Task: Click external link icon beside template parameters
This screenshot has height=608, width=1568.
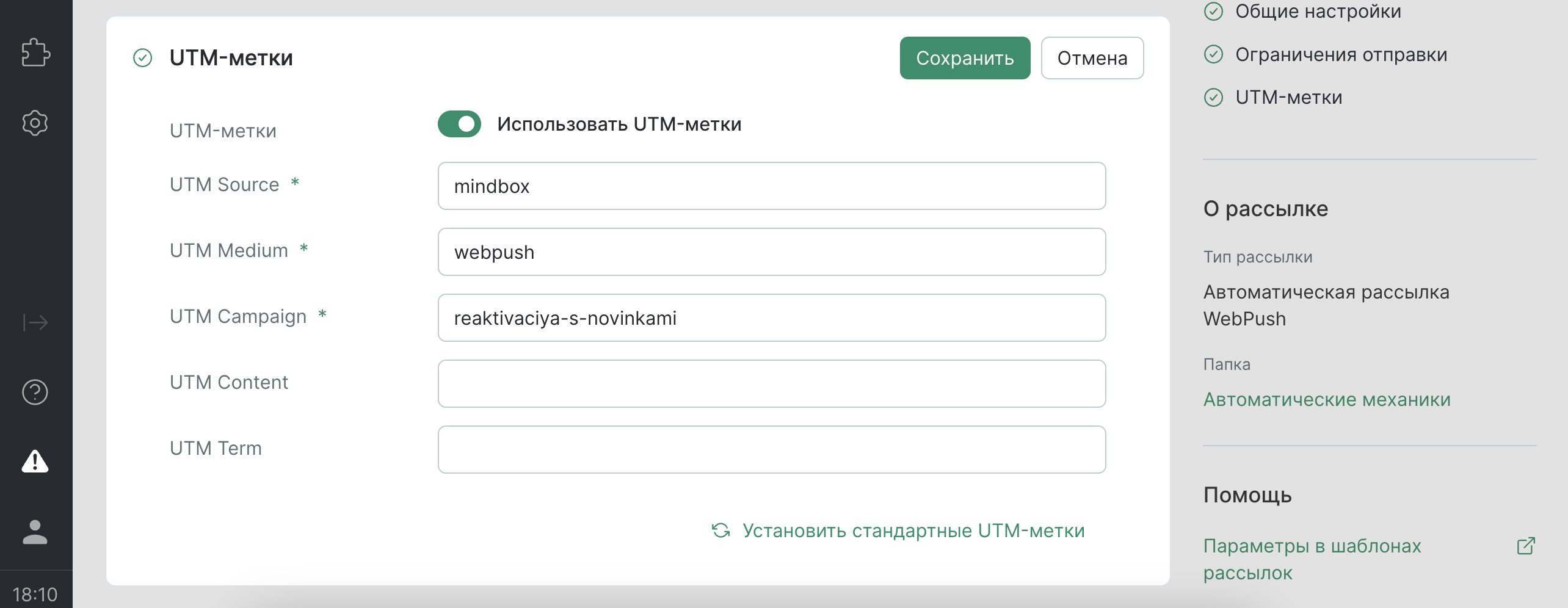Action: click(x=1526, y=546)
